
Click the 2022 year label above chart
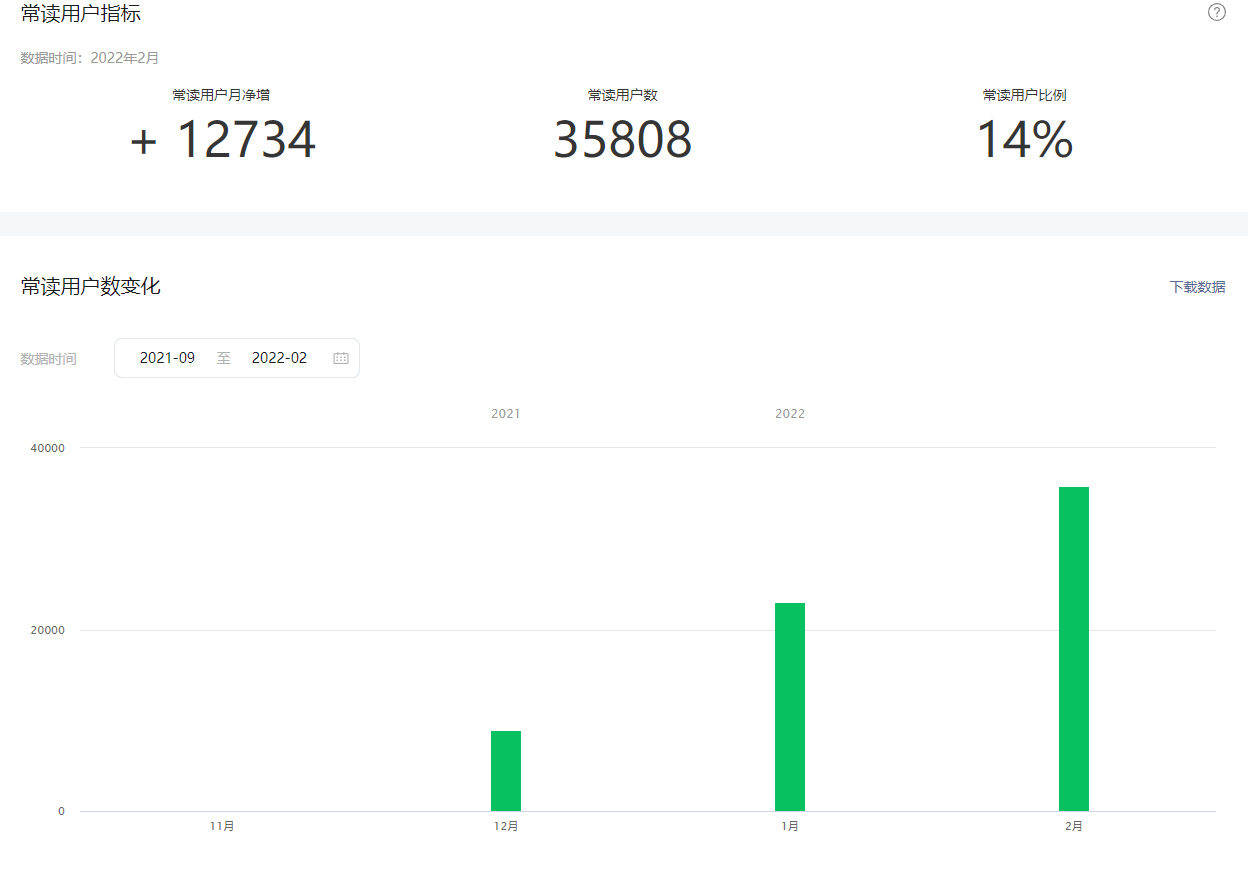click(790, 414)
